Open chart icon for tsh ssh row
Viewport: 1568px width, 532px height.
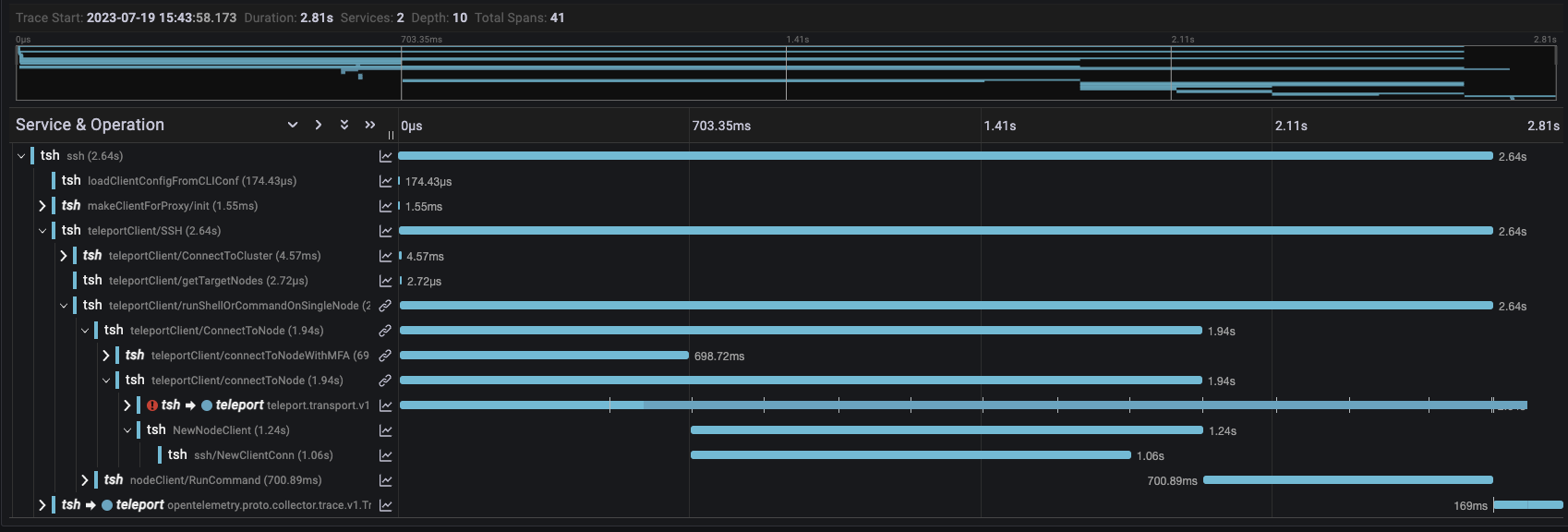386,156
